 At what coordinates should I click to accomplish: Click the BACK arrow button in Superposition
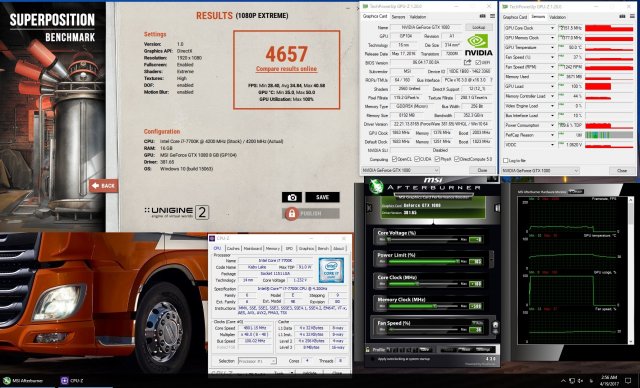[x=104, y=186]
